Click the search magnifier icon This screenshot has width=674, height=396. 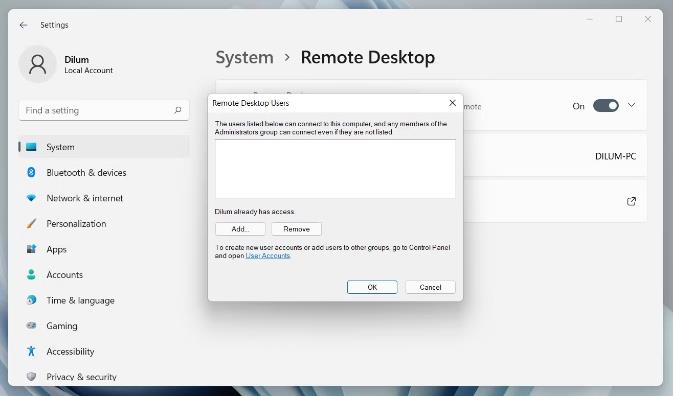click(x=178, y=111)
